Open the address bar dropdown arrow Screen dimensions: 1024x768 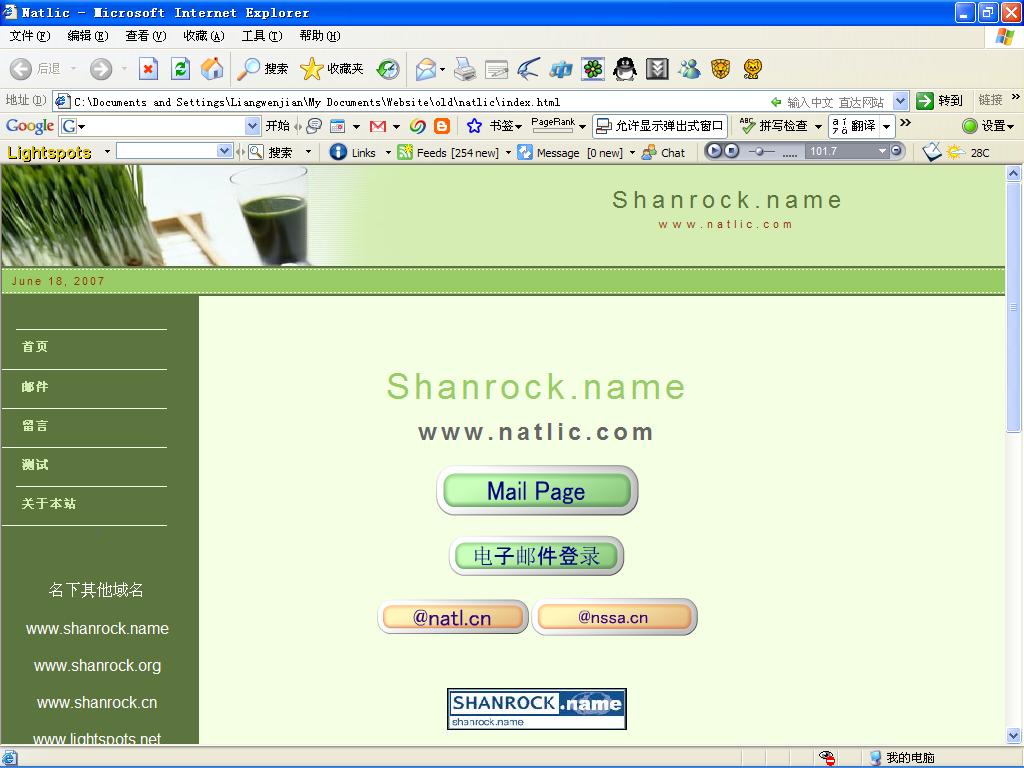pyautogui.click(x=901, y=101)
